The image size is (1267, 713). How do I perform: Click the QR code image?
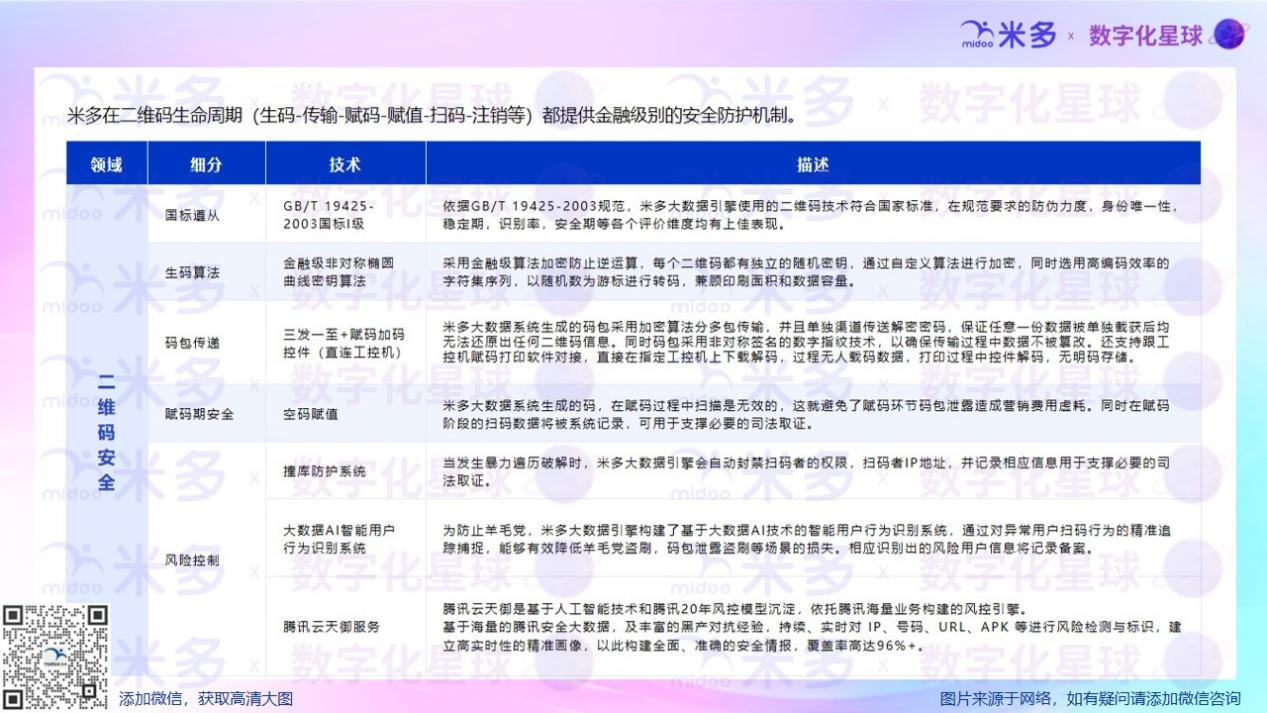coord(55,657)
